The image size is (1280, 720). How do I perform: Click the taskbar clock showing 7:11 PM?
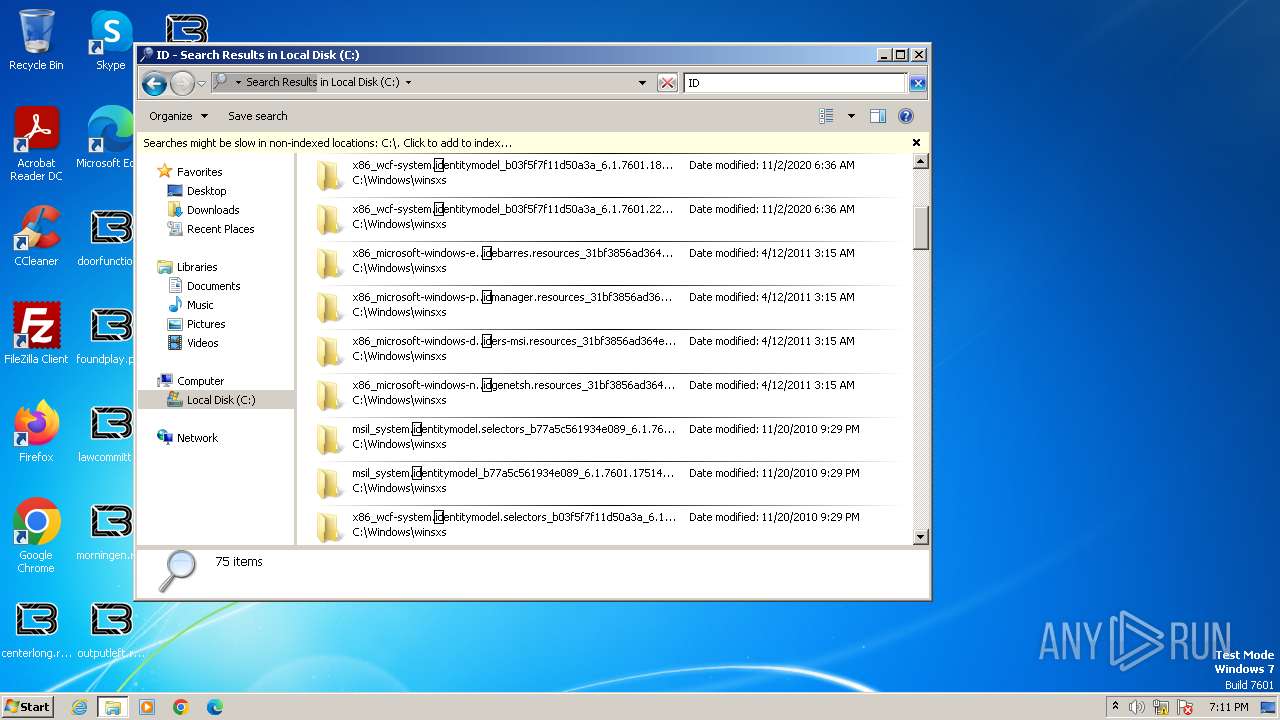(x=1229, y=707)
